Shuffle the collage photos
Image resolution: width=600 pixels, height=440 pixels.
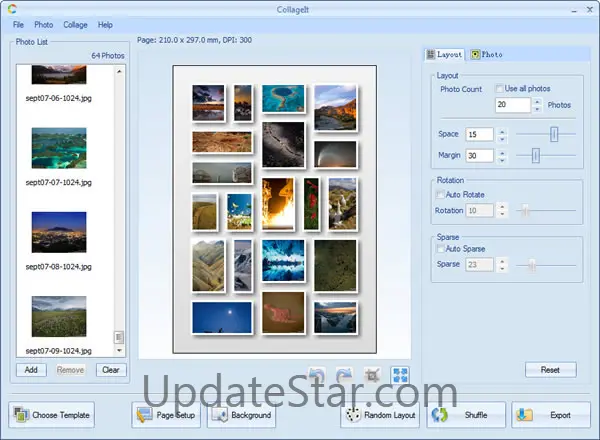click(466, 415)
